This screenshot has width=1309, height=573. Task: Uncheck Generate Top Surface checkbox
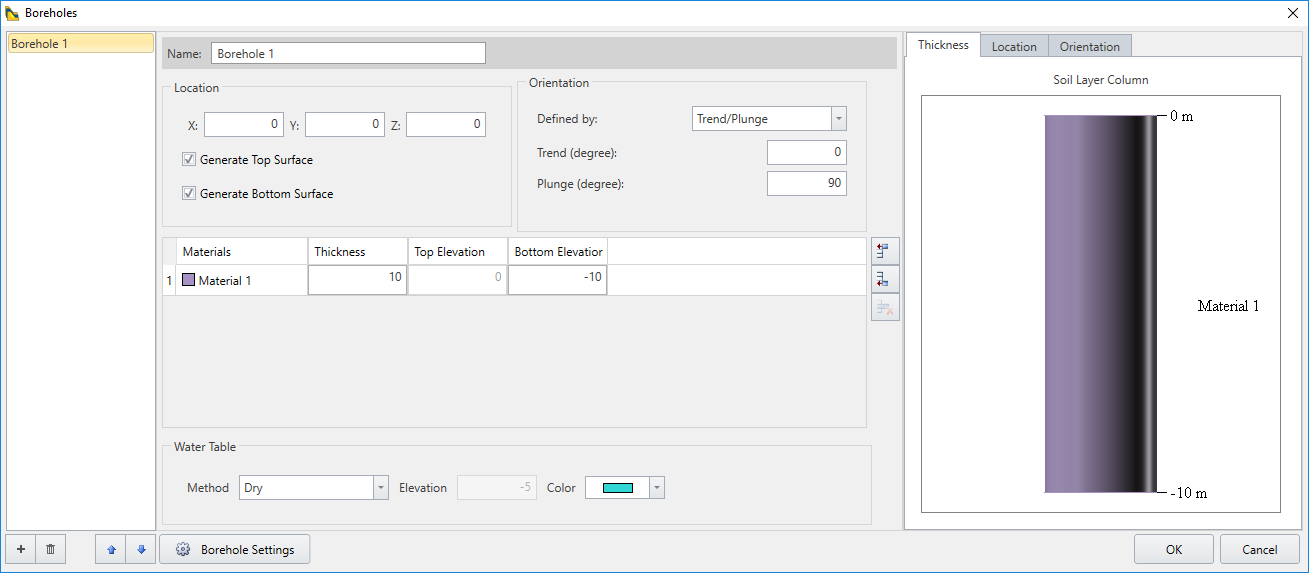pos(189,160)
